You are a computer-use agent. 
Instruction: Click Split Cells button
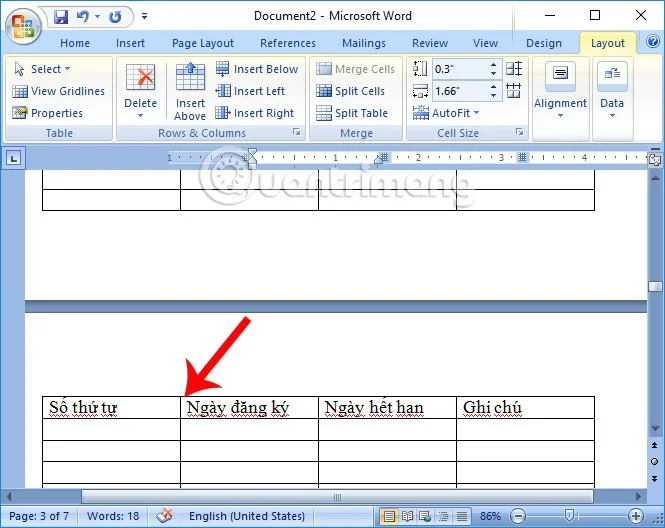[351, 91]
